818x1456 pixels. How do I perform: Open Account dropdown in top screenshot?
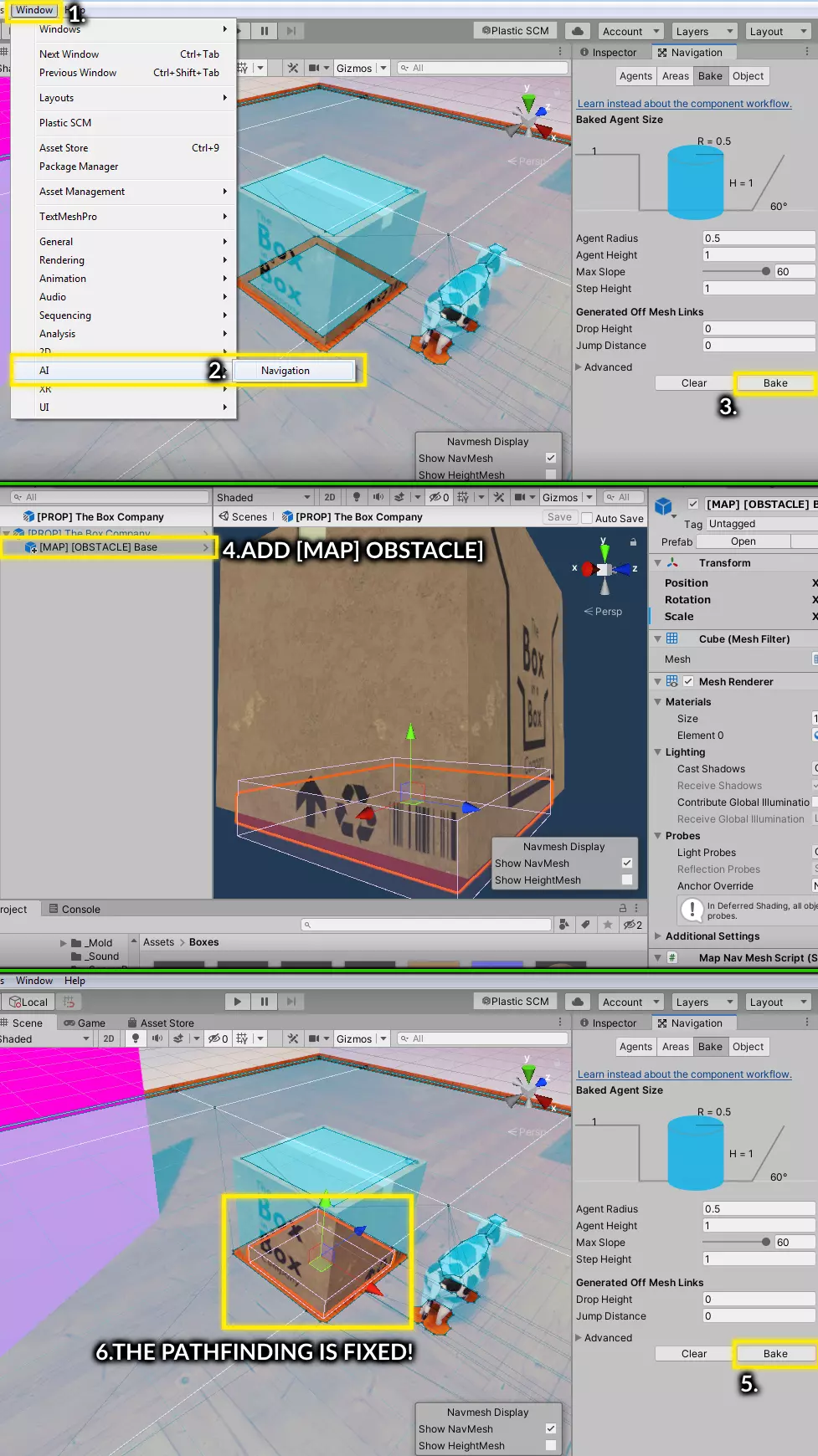point(630,31)
